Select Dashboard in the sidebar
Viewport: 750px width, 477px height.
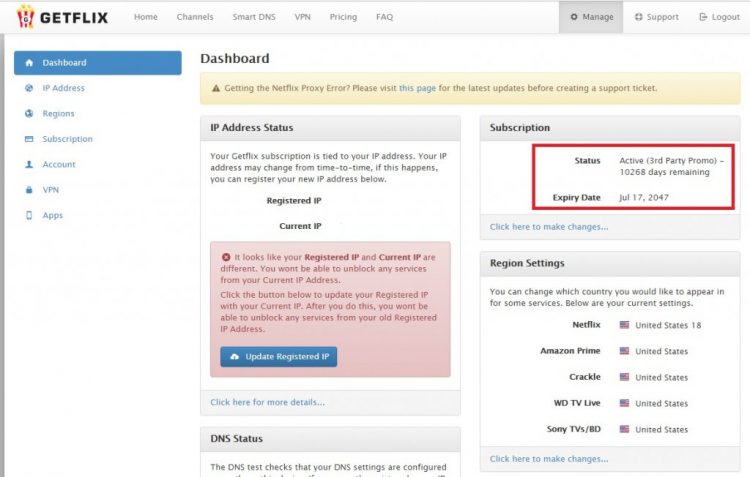point(98,63)
